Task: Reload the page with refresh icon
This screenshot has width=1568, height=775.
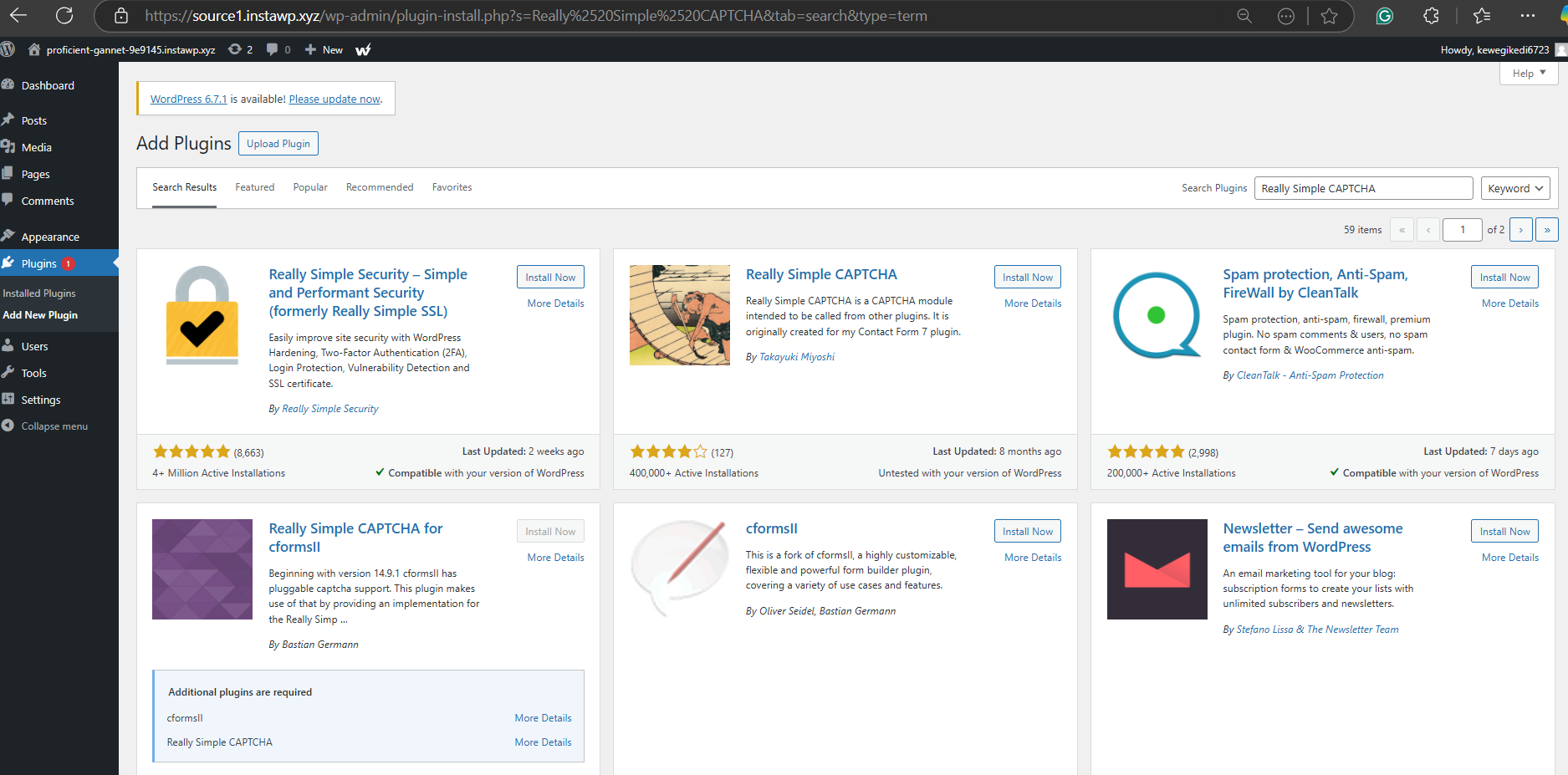Action: coord(64,15)
